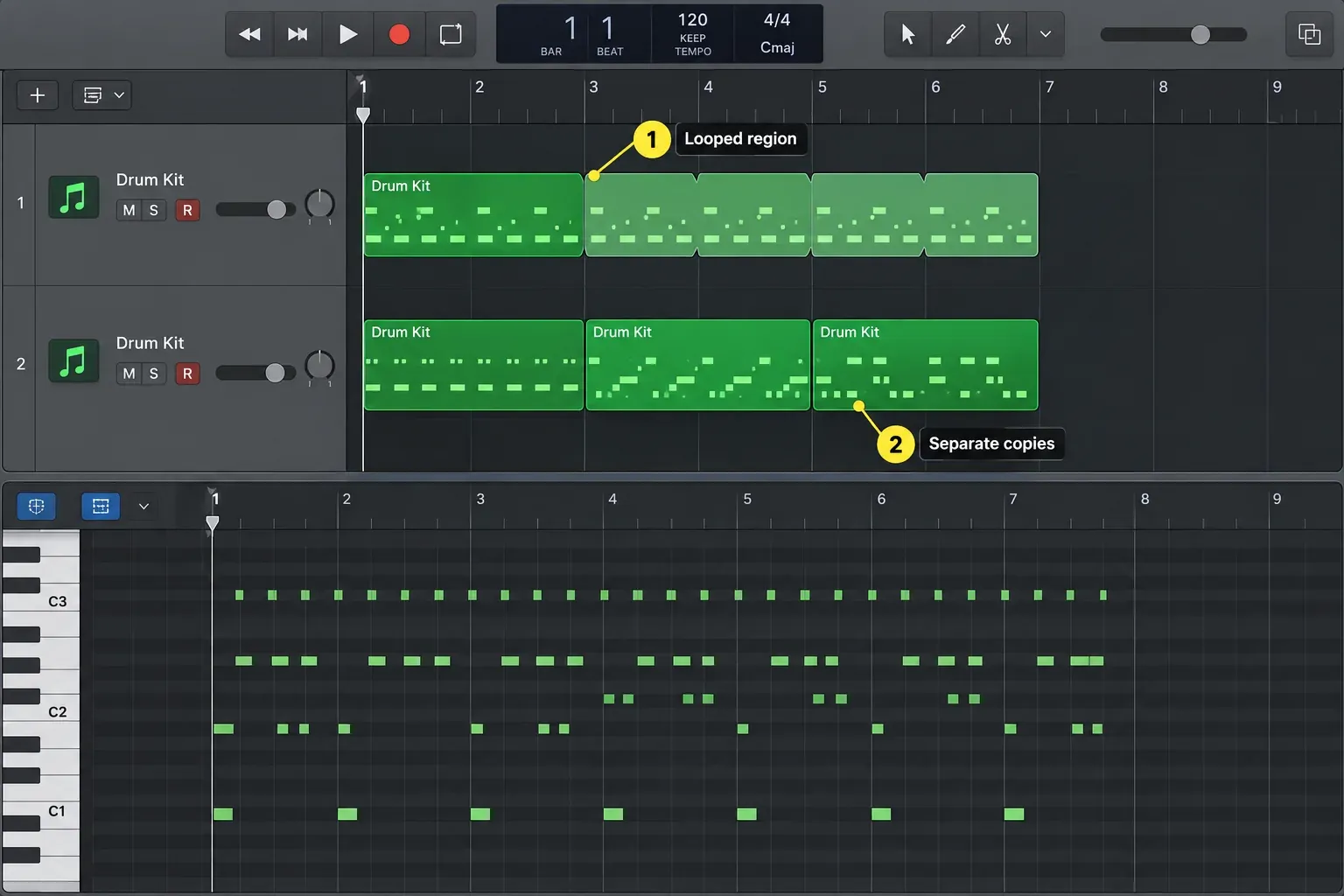The image size is (1344, 896).
Task: Click the track 1 Drum Kit instrument icon
Action: 73,197
